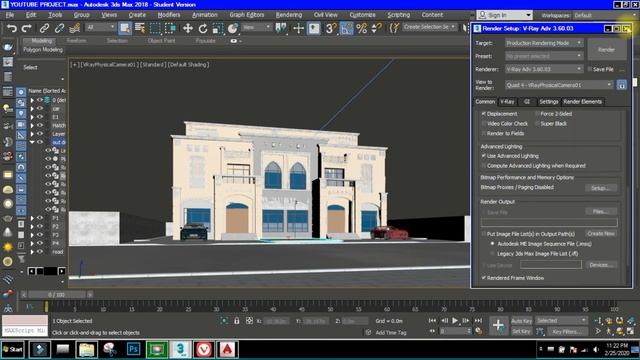This screenshot has width=640, height=360.
Task: Open Photoshop from the taskbar
Action: point(133,349)
